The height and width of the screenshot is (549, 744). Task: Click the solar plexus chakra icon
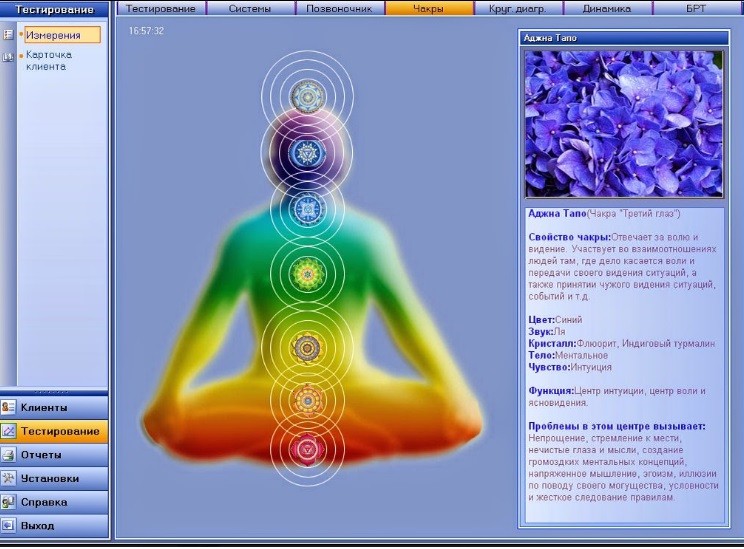click(306, 346)
